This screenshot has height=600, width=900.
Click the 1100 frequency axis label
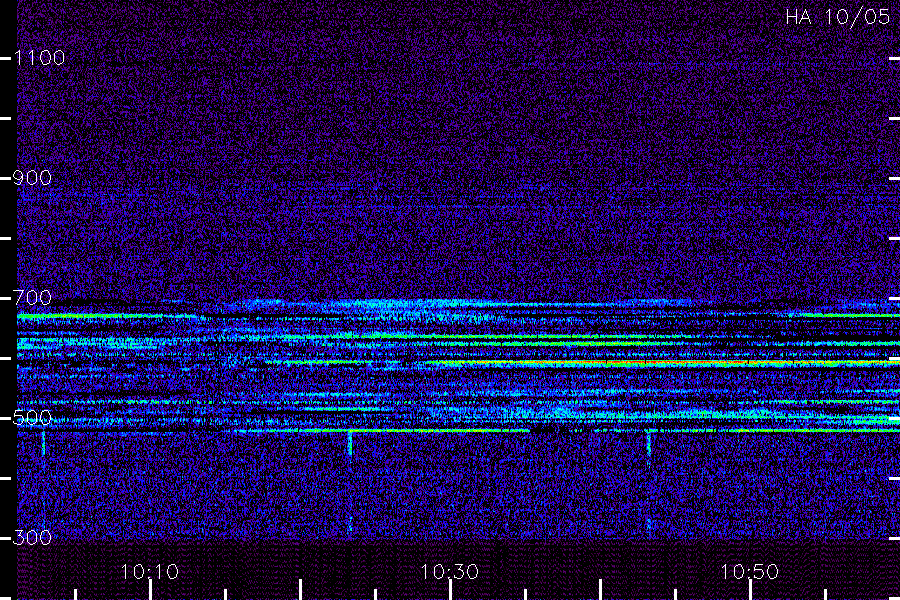tap(40, 58)
